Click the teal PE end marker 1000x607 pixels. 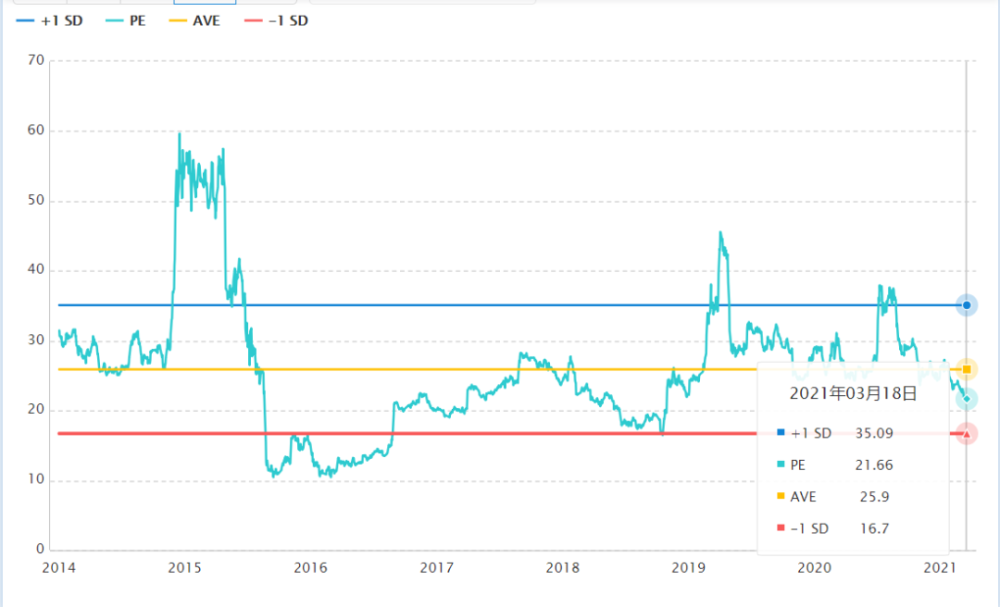pos(966,399)
